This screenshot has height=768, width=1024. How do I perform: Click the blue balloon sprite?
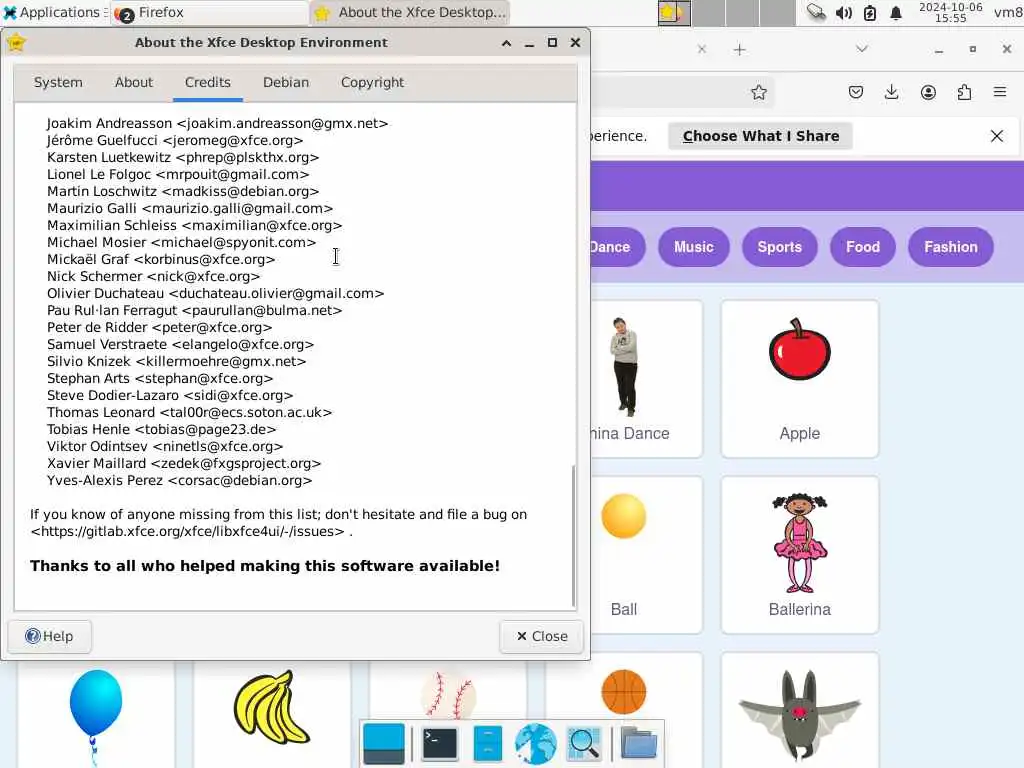96,714
